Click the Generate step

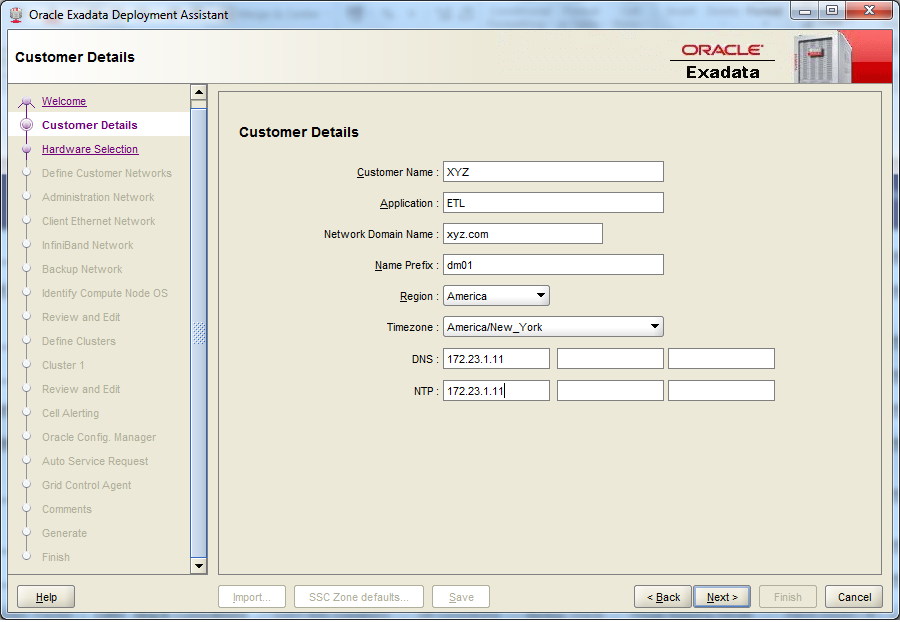point(64,534)
